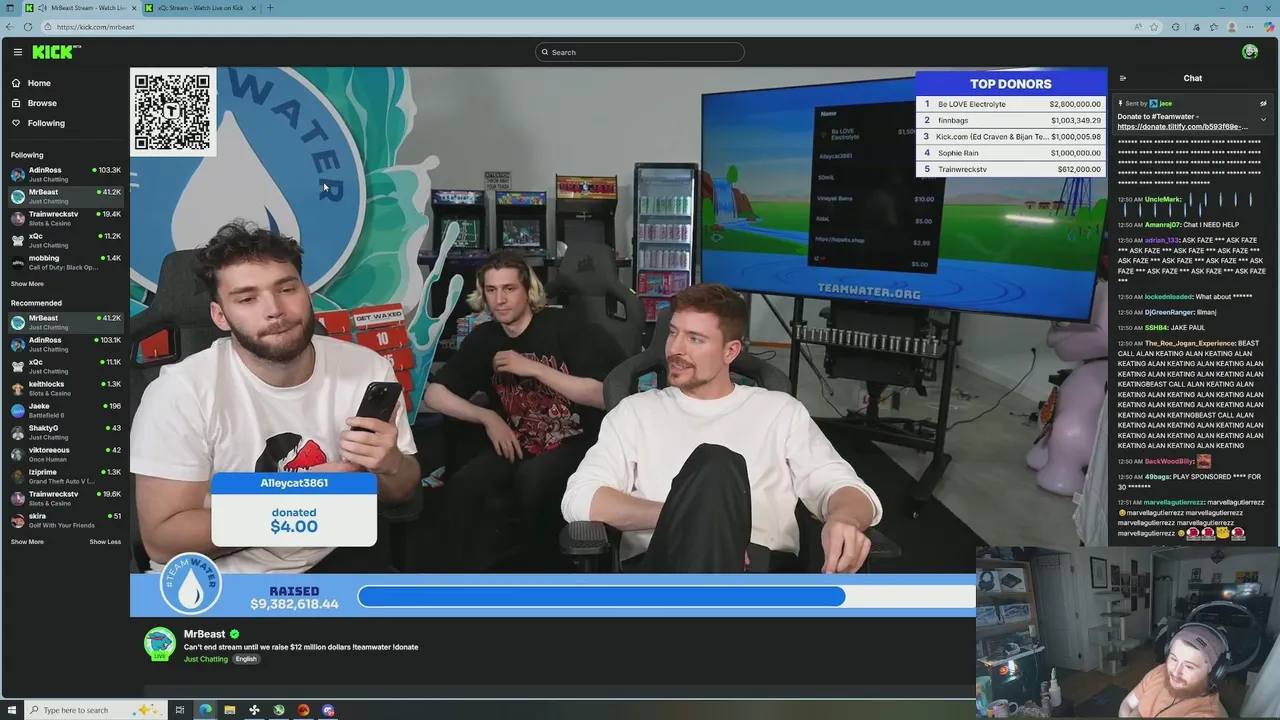The width and height of the screenshot is (1280, 720).
Task: Click chat user UncleMark's name
Action: coord(1163,199)
